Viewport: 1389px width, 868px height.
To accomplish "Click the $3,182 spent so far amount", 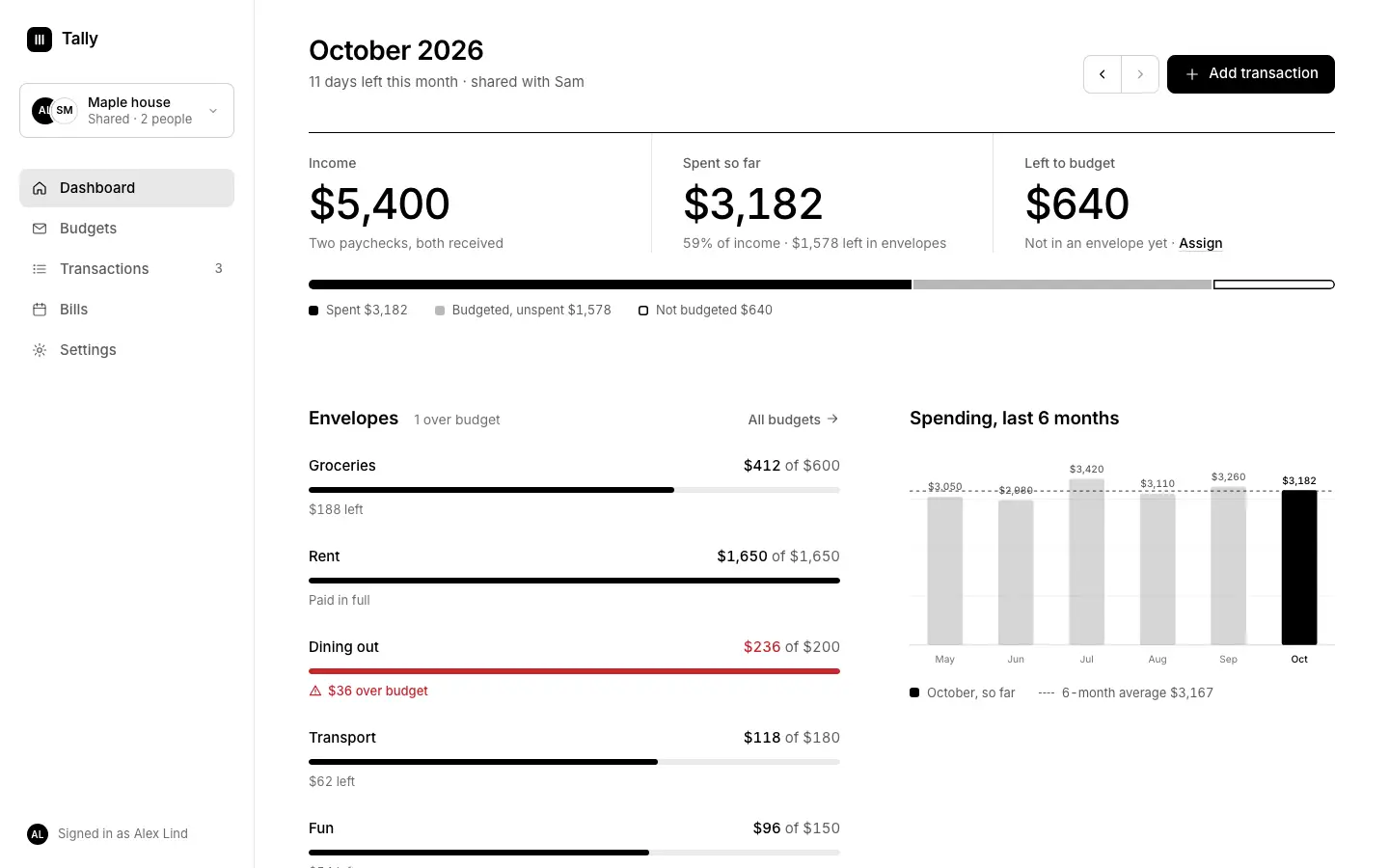I will [x=753, y=203].
